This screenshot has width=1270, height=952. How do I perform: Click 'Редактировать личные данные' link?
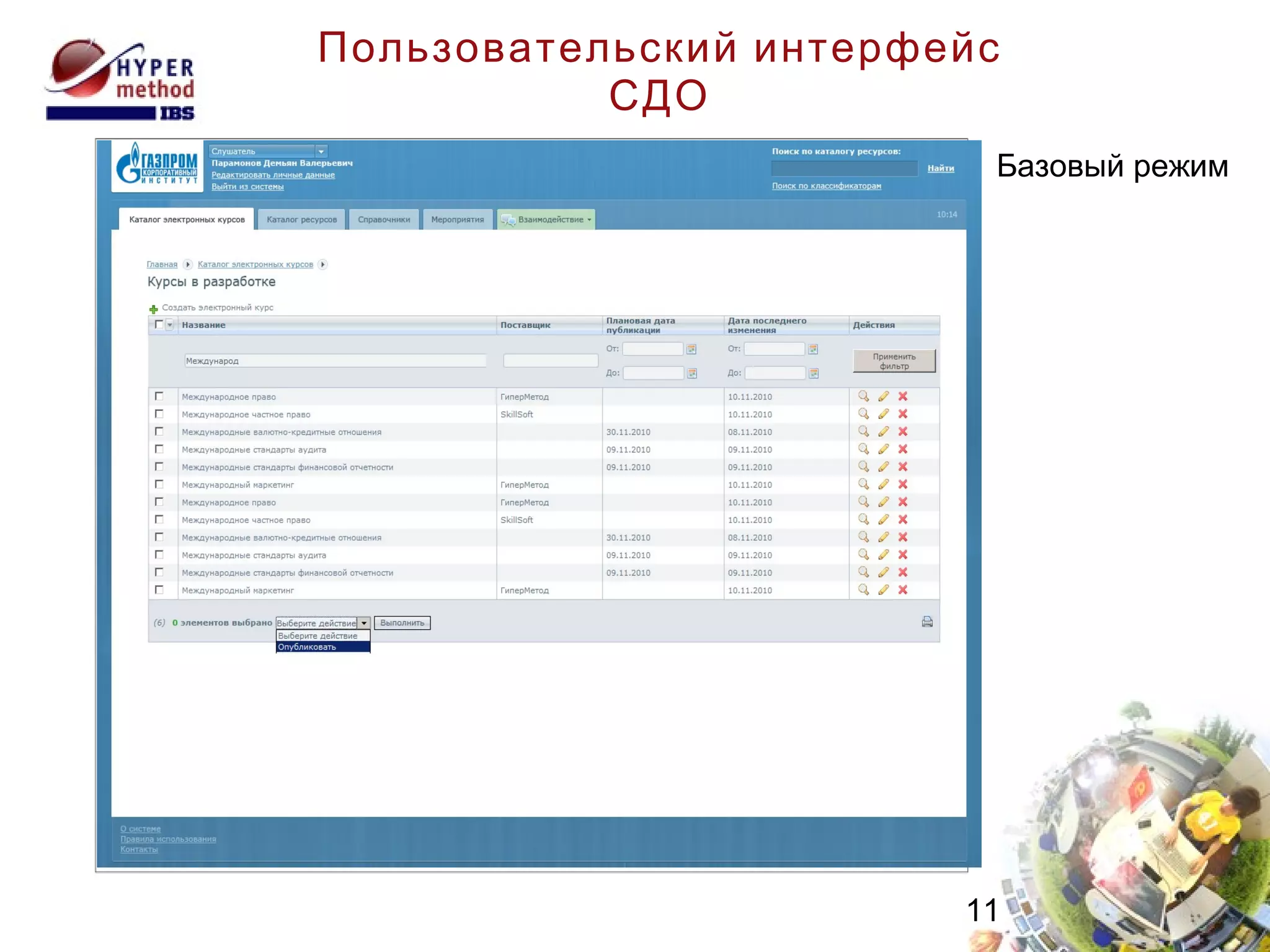273,175
